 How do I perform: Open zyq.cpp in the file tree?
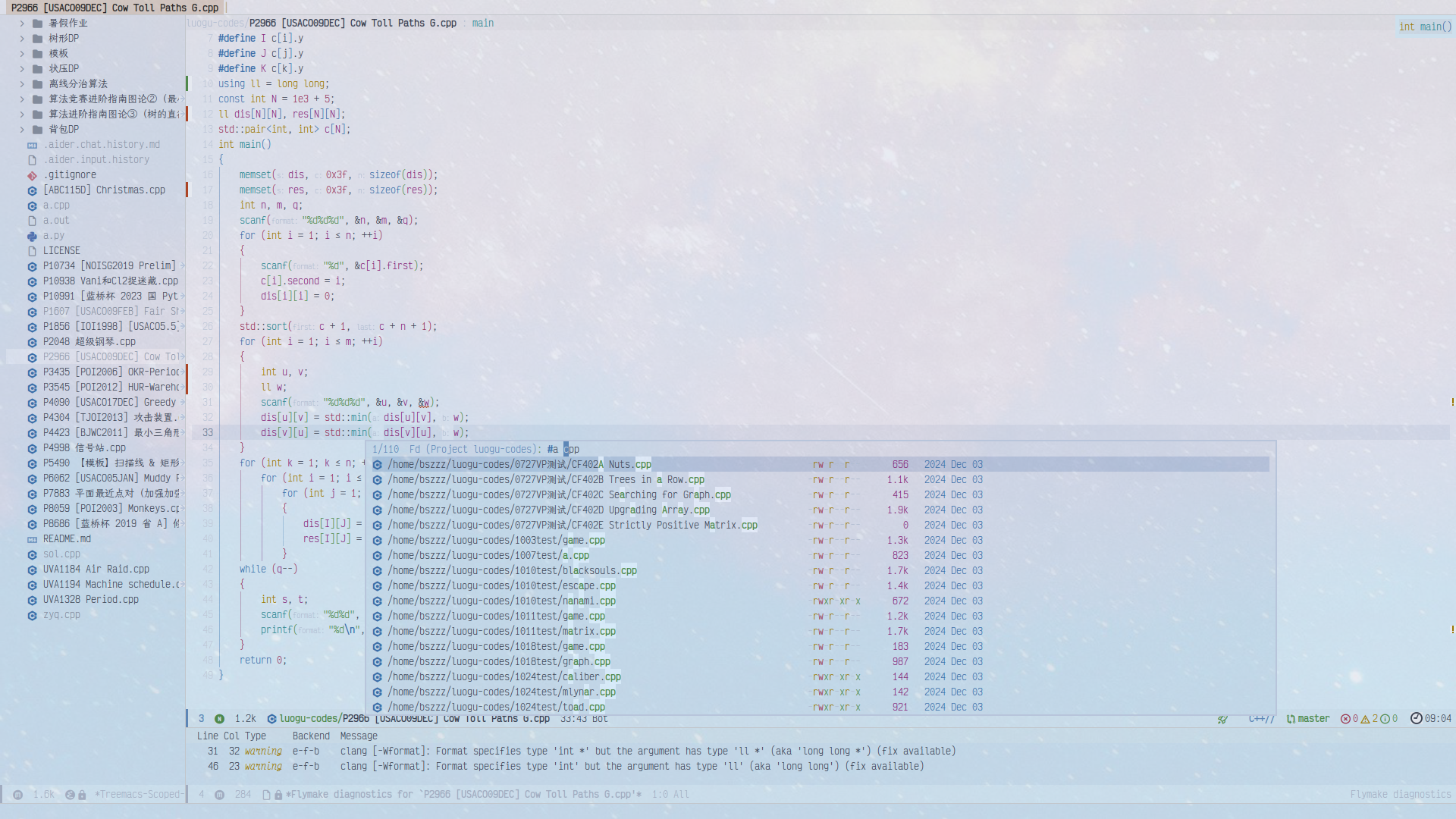61,615
